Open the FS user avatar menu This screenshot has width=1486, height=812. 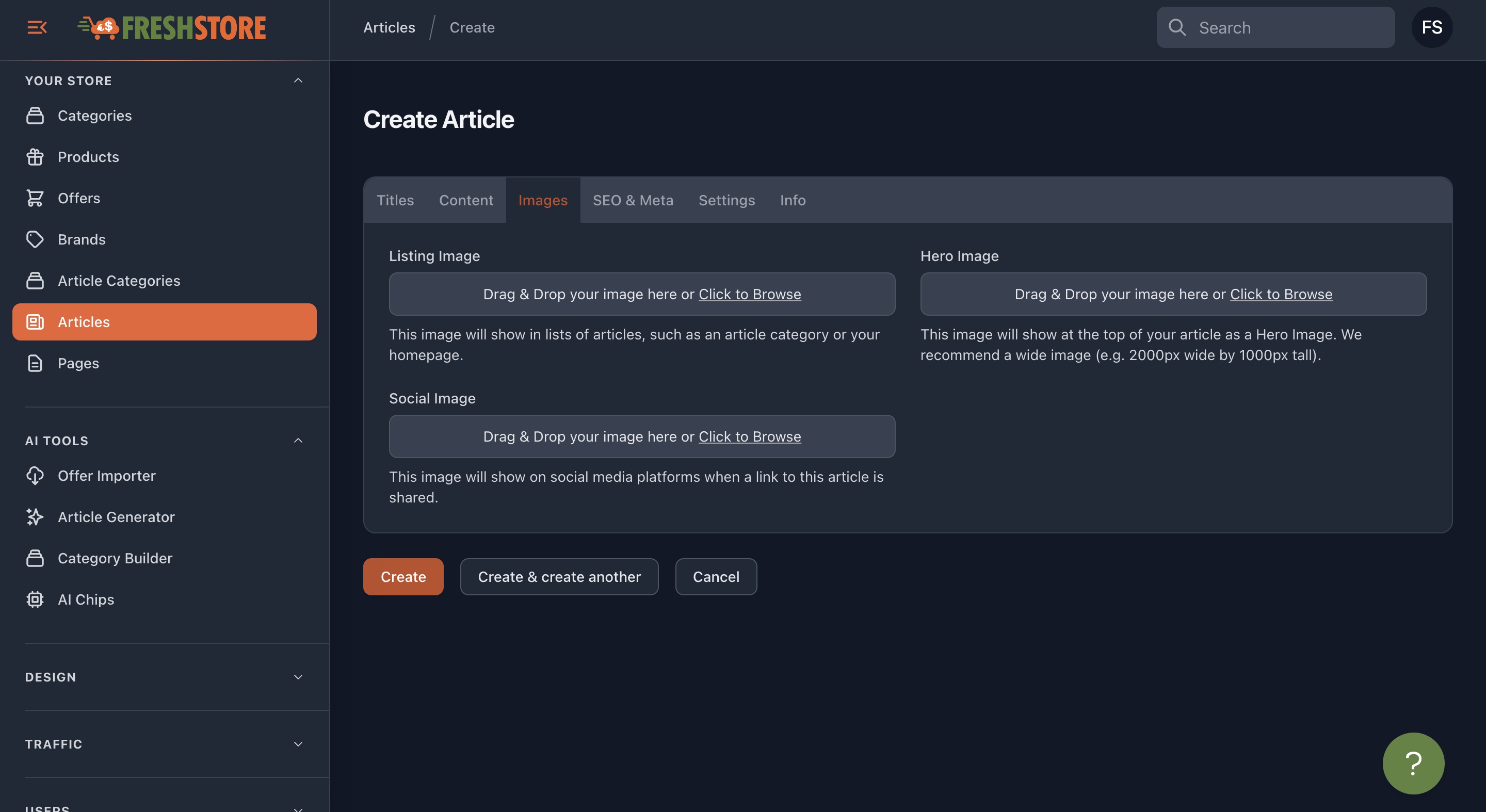(1432, 27)
